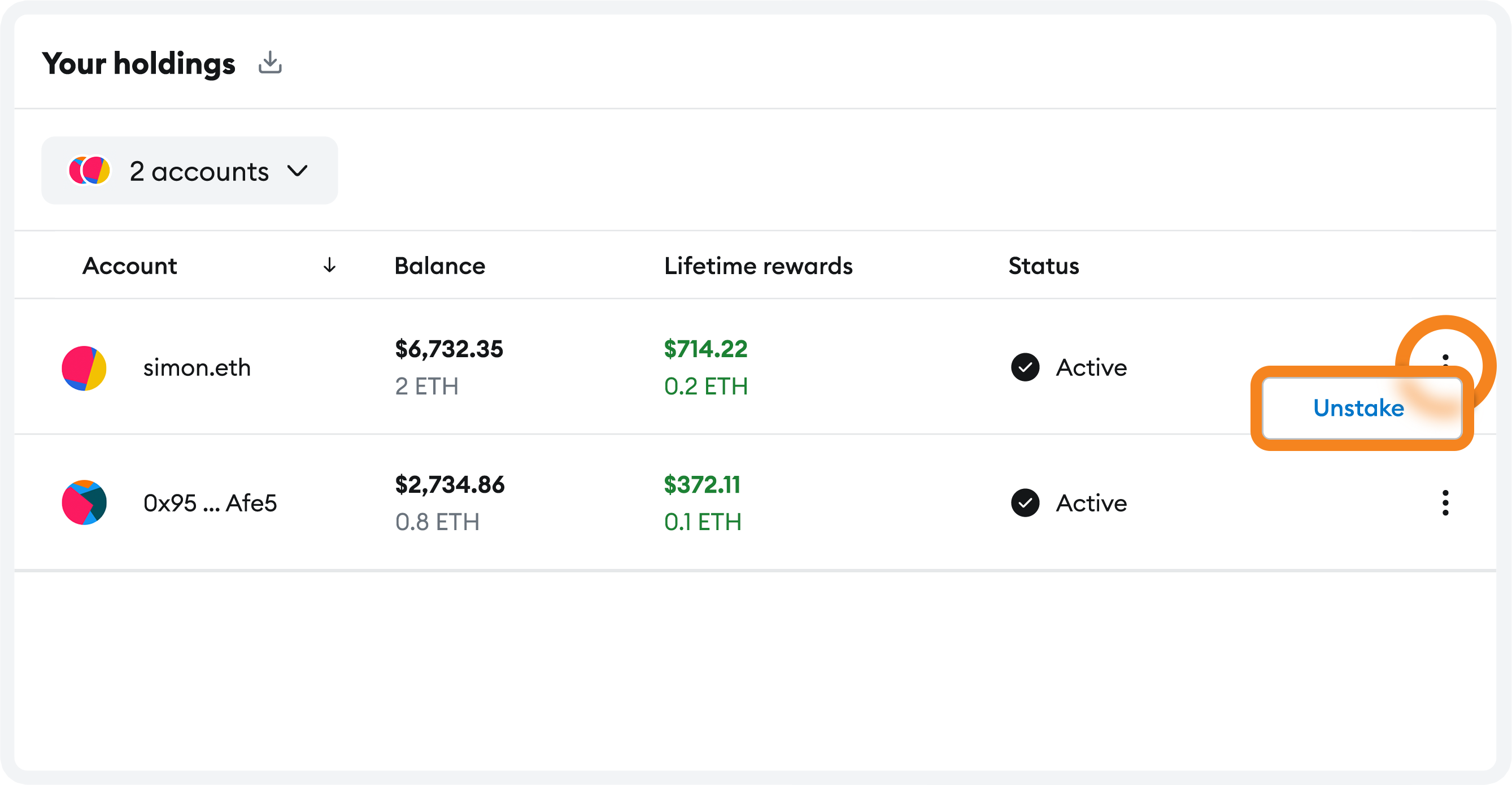Image resolution: width=1512 pixels, height=785 pixels.
Task: Click the Active status label for simon.eth
Action: (1091, 367)
